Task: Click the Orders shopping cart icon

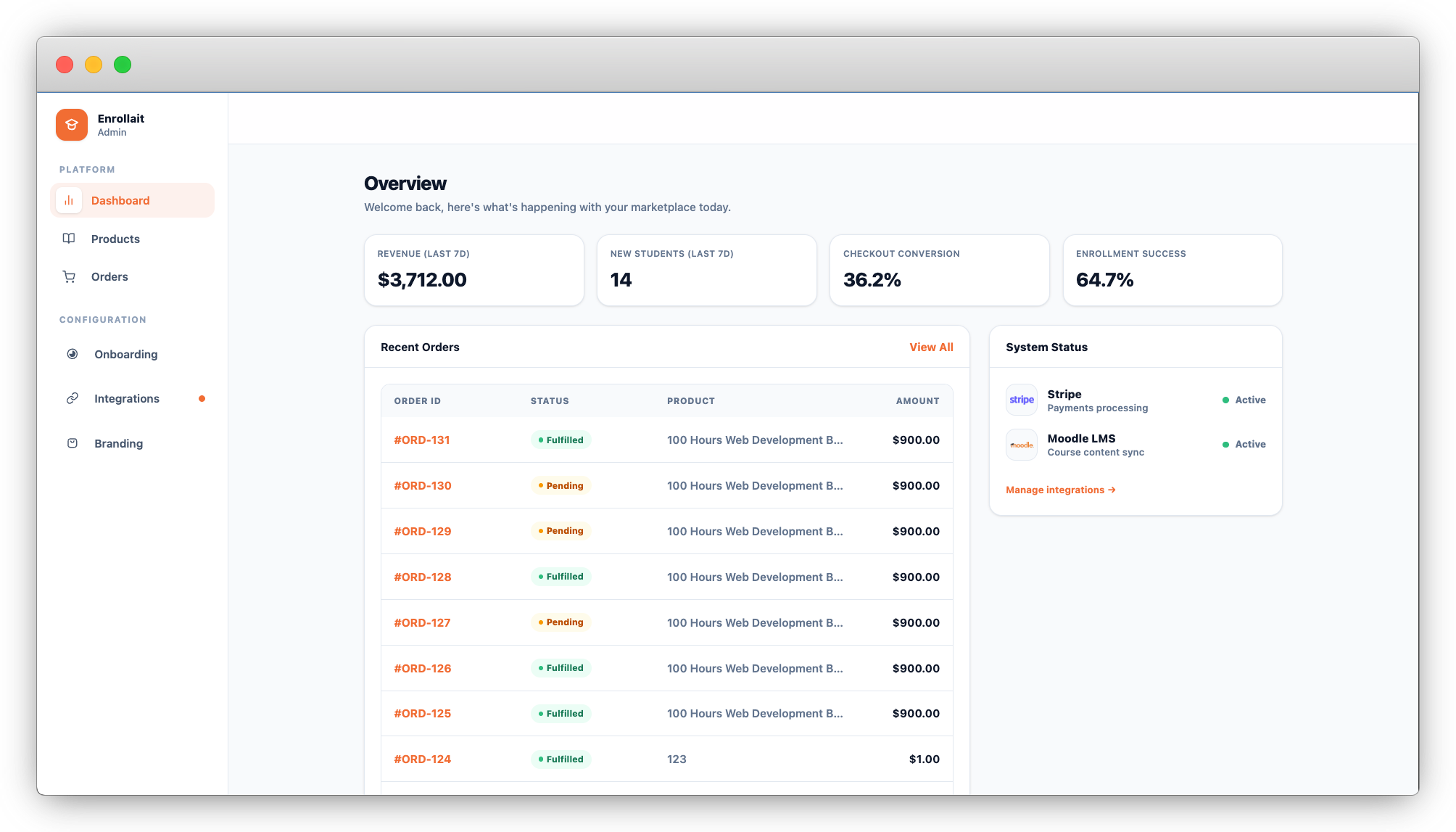Action: pyautogui.click(x=69, y=276)
